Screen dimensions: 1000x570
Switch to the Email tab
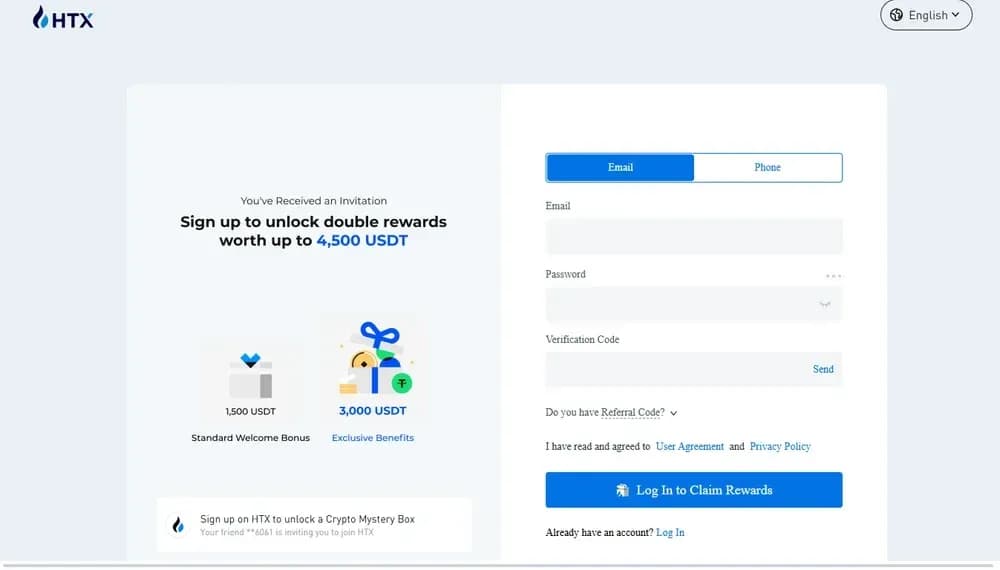[620, 167]
